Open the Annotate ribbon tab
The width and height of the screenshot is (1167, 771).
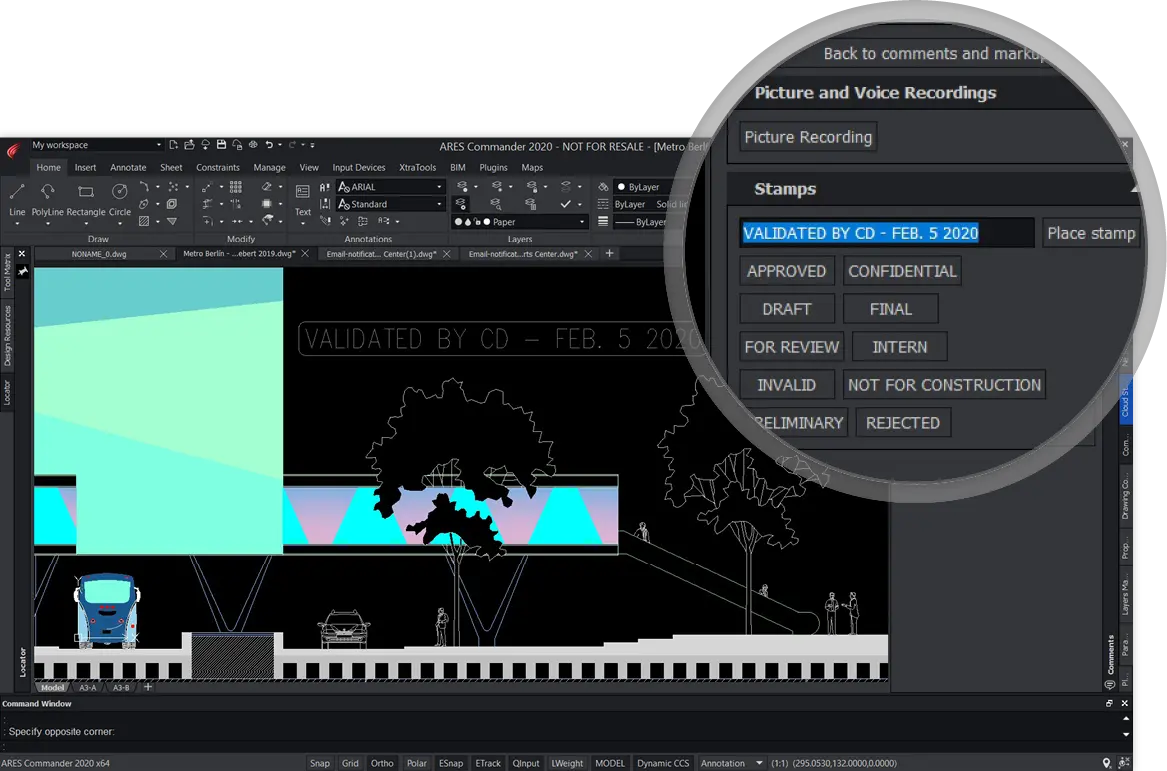pyautogui.click(x=128, y=167)
